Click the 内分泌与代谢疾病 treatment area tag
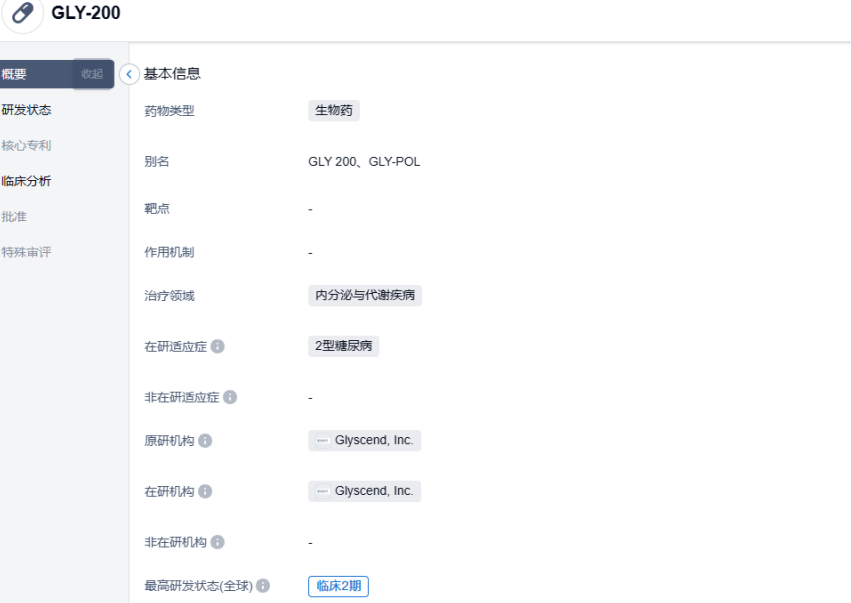 (x=364, y=295)
